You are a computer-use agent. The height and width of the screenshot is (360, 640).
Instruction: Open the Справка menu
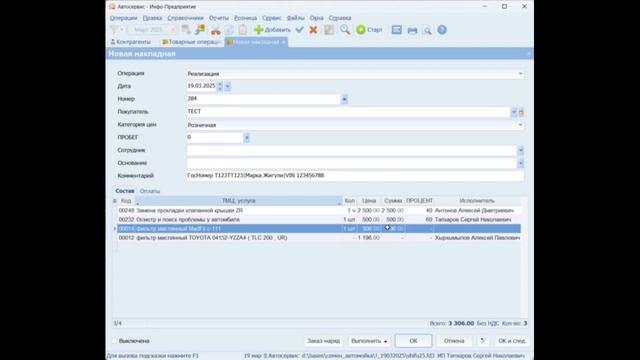(x=340, y=18)
